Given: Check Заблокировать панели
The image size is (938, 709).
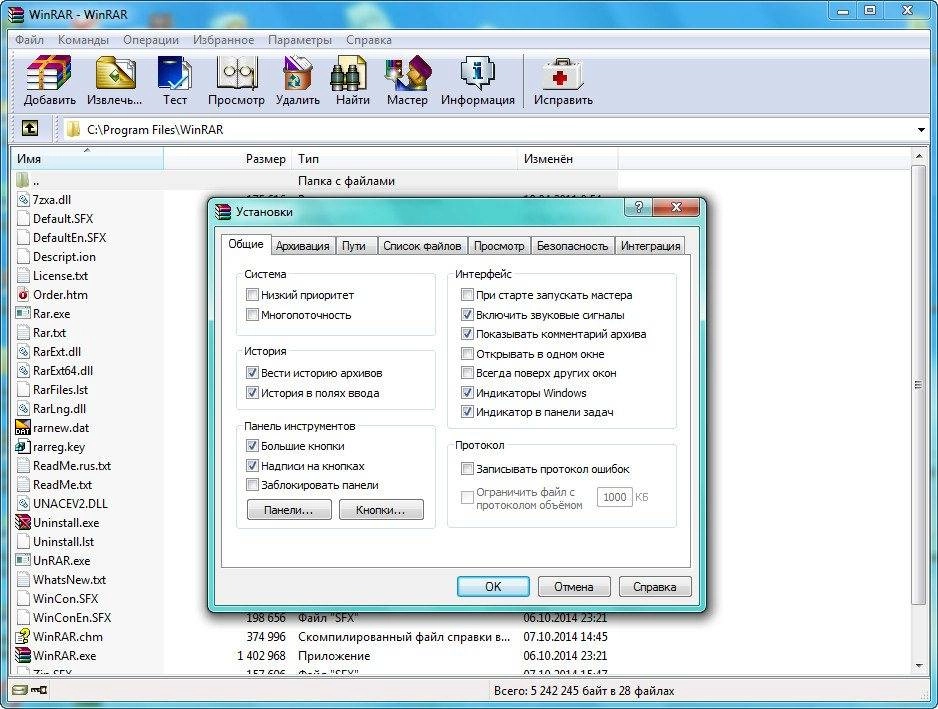Looking at the screenshot, I should (252, 485).
